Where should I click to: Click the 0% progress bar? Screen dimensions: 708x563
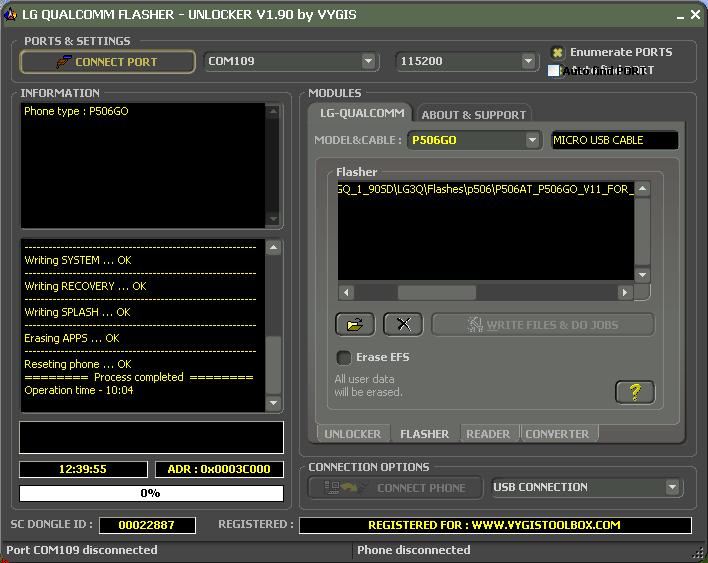click(151, 493)
